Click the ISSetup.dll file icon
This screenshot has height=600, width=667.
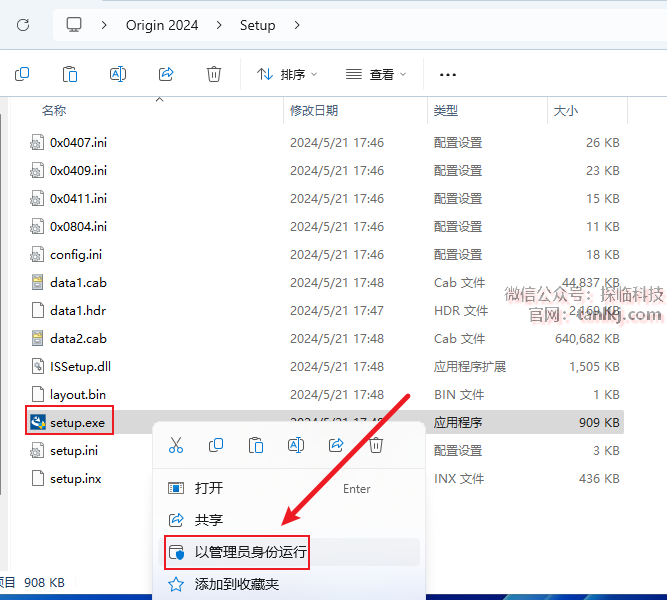click(x=38, y=366)
